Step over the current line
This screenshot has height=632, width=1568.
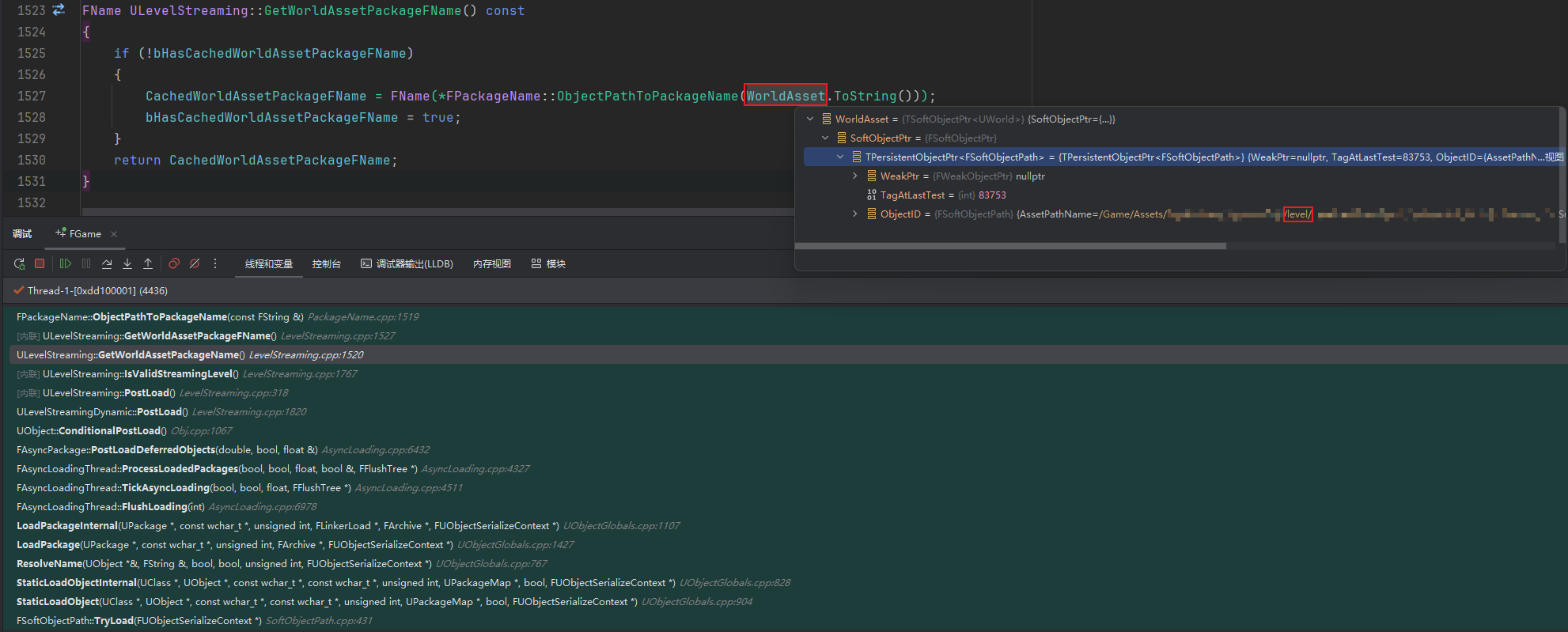coord(107,263)
